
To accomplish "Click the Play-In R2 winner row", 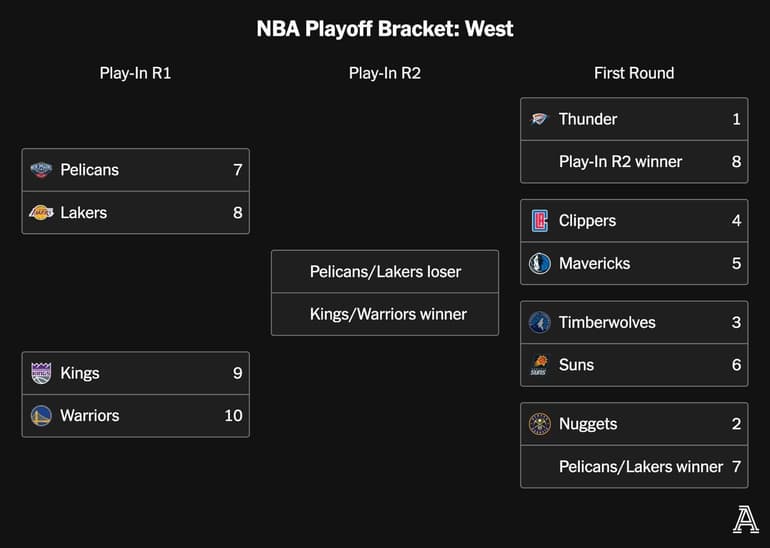I will [x=634, y=162].
